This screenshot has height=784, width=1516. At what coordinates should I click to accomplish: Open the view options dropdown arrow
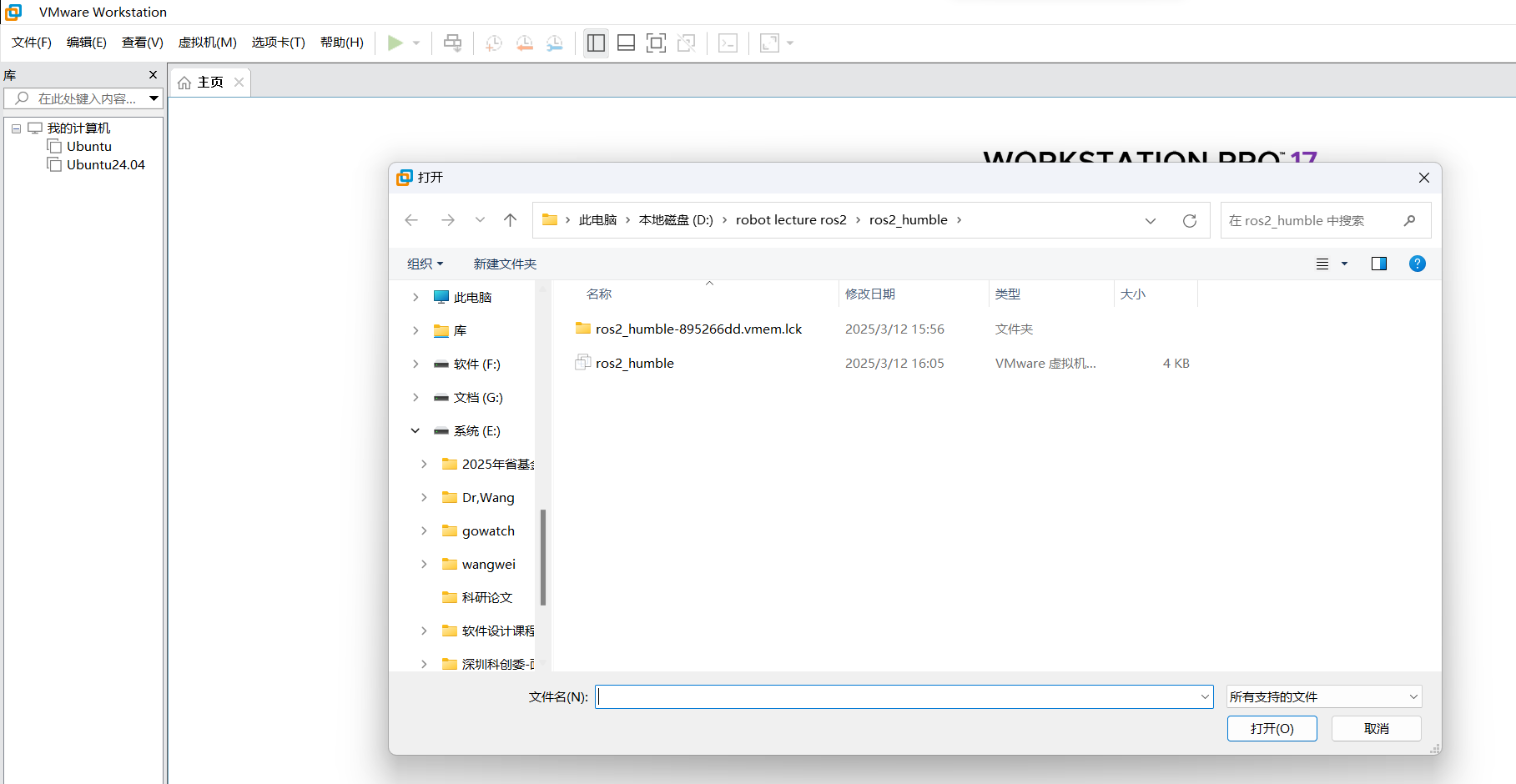[x=1344, y=264]
